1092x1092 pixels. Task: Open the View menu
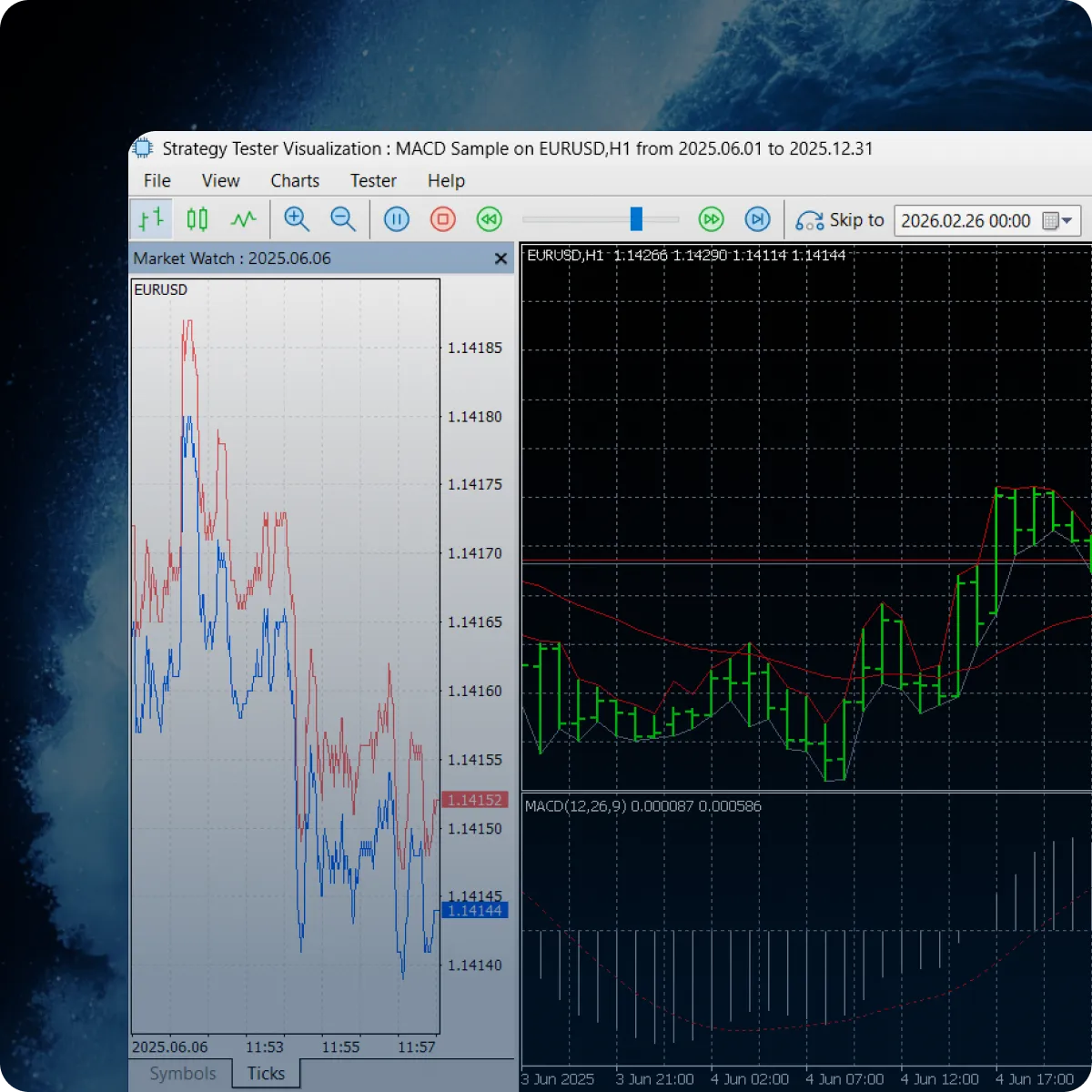(220, 181)
